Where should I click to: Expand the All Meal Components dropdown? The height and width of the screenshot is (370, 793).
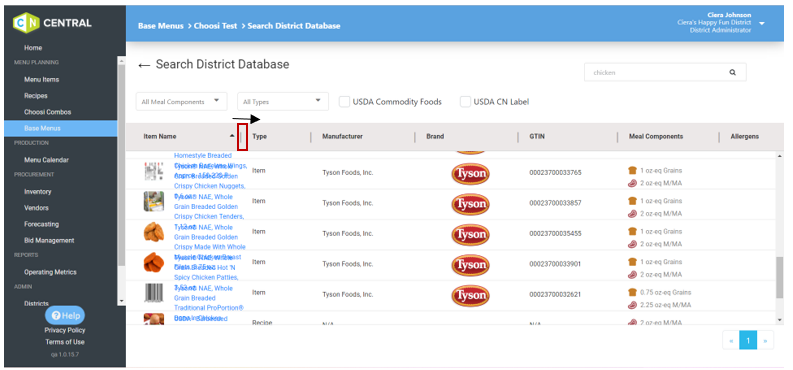click(182, 102)
